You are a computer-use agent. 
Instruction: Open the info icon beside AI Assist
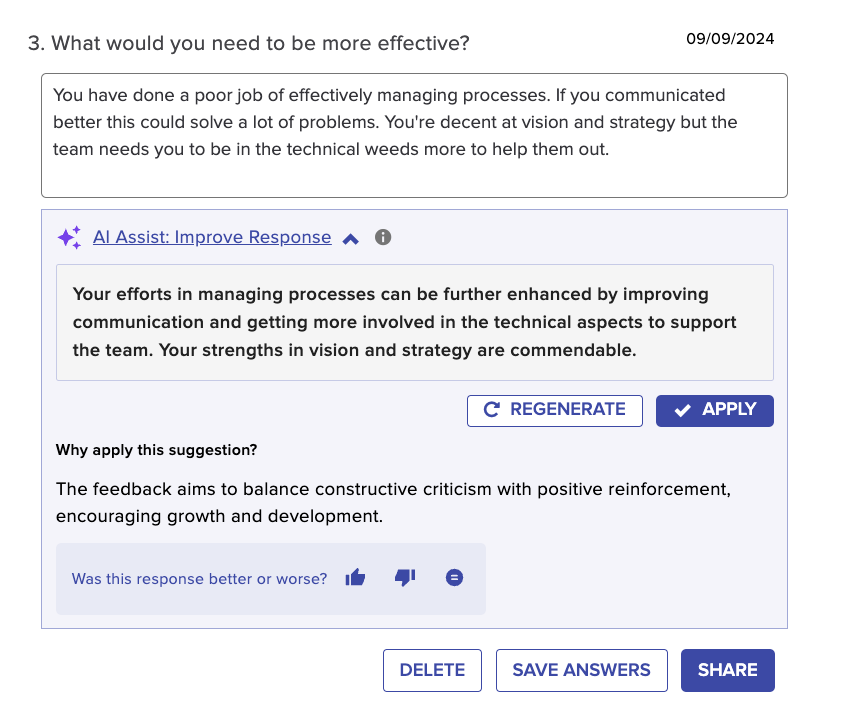coord(383,237)
